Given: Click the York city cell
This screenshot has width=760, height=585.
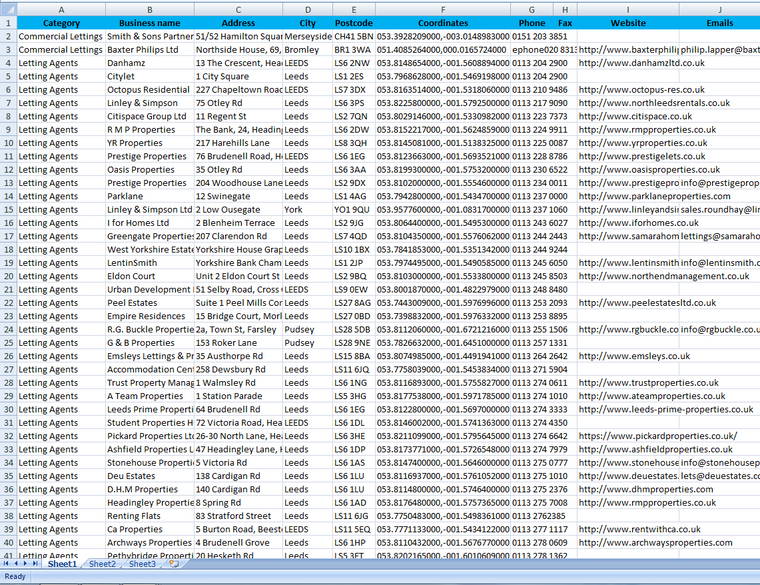Looking at the screenshot, I should pos(308,209).
